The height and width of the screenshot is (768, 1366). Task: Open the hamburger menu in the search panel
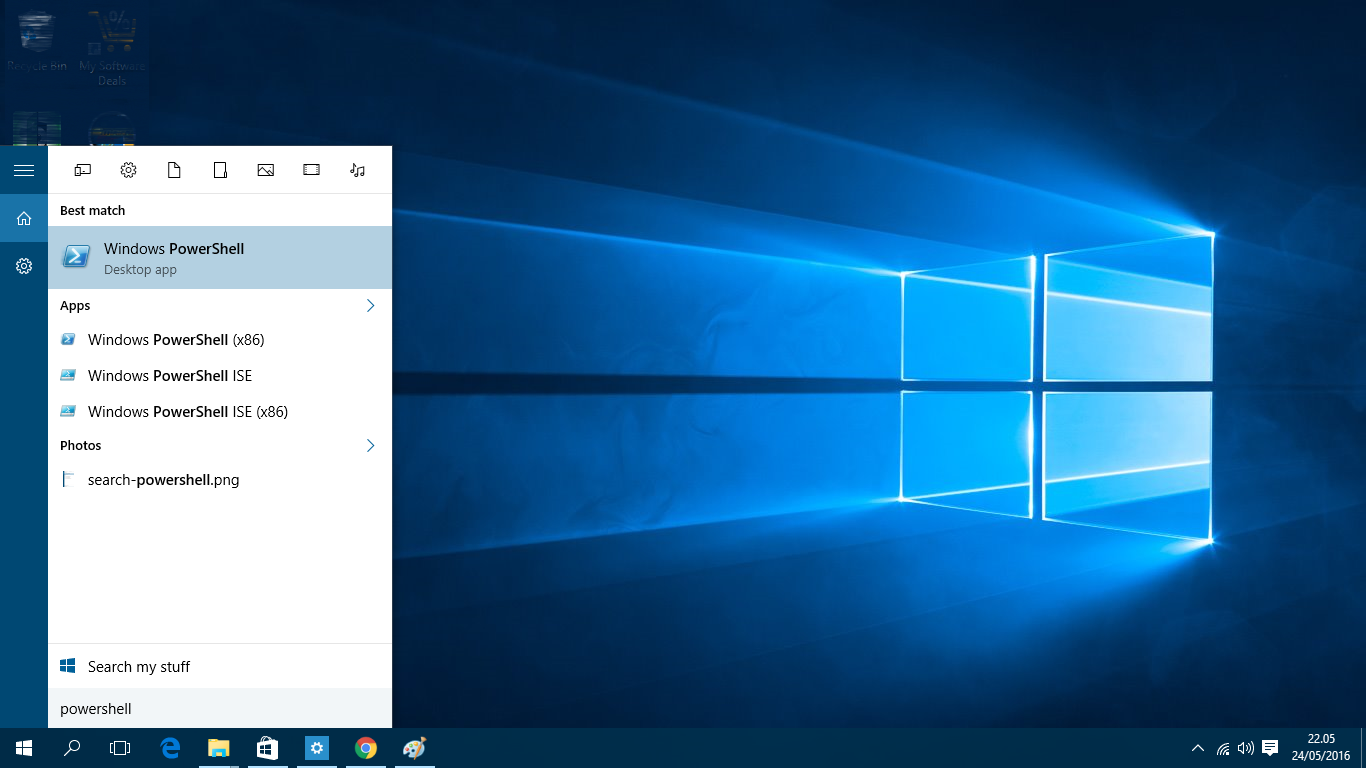23,169
